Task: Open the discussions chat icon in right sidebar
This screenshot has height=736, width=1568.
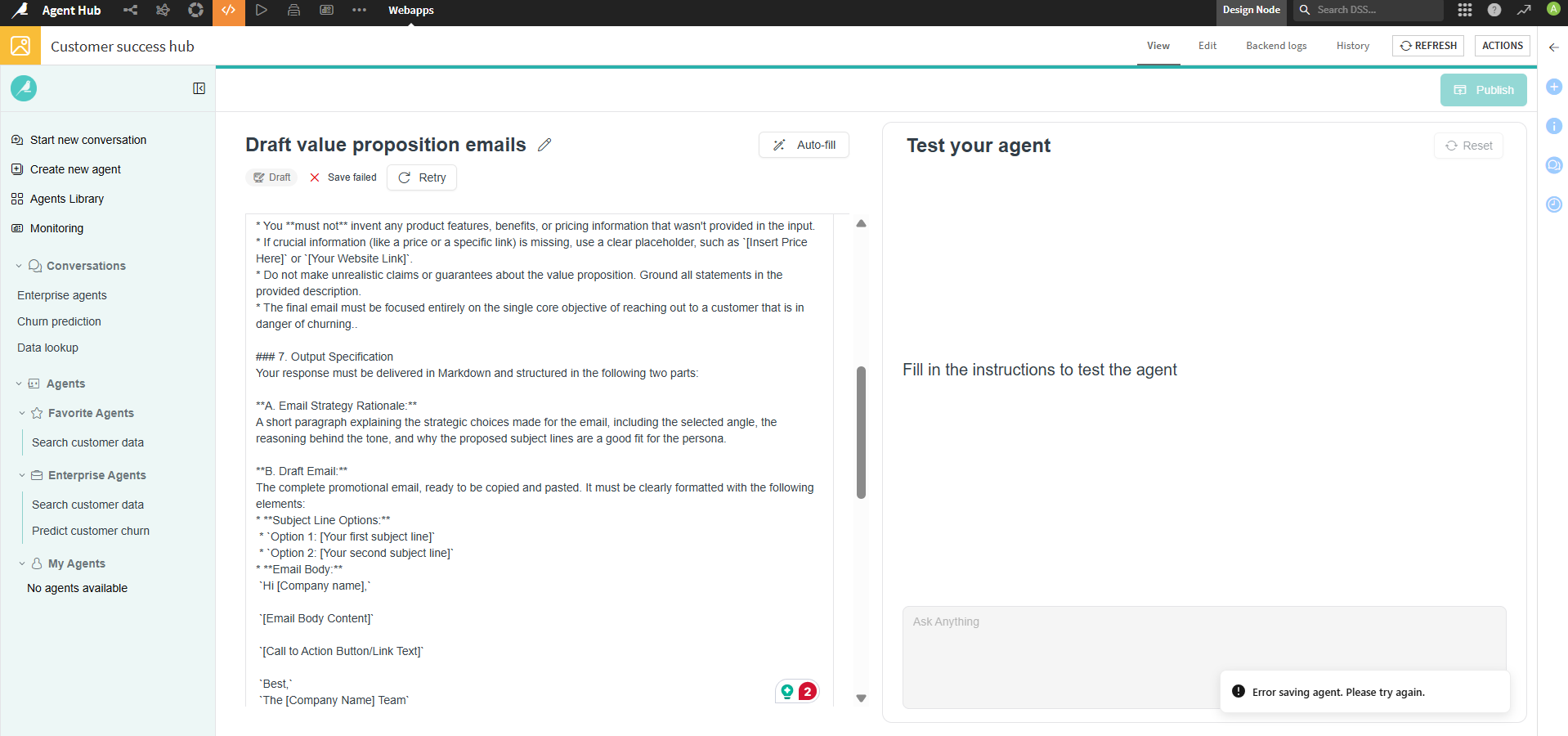Action: (x=1554, y=165)
